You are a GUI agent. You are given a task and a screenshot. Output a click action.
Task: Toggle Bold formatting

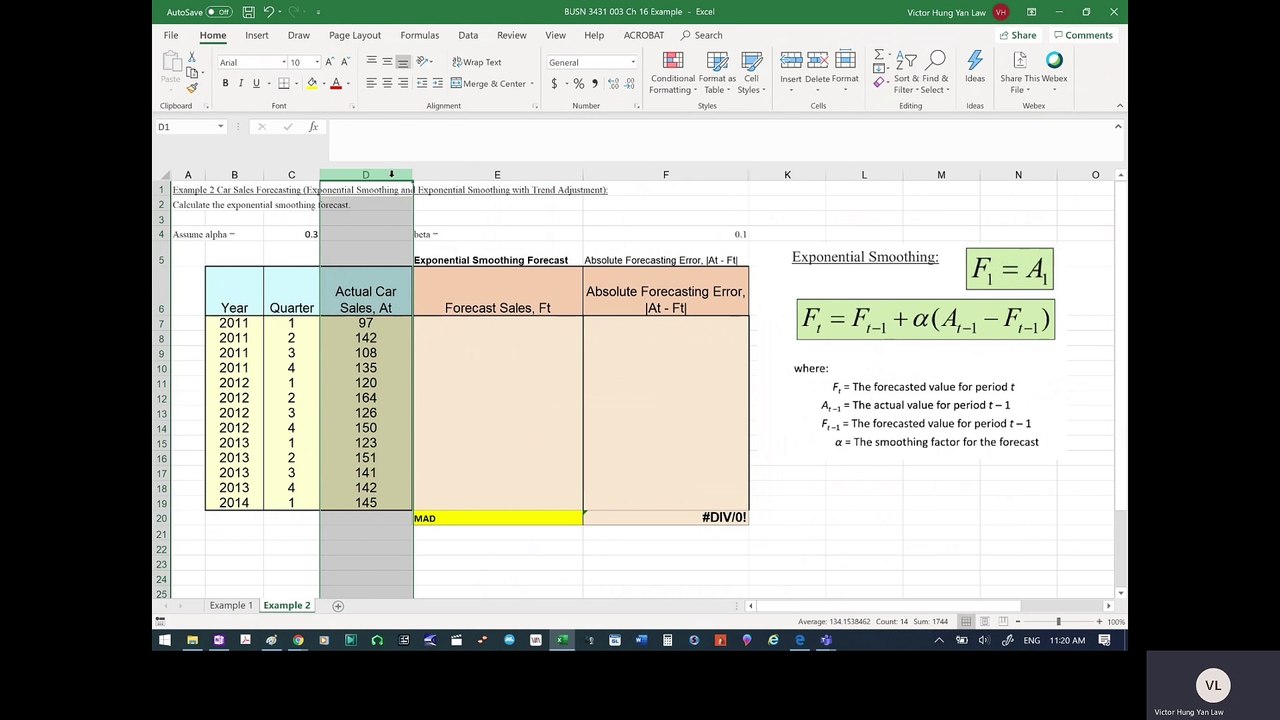225,84
